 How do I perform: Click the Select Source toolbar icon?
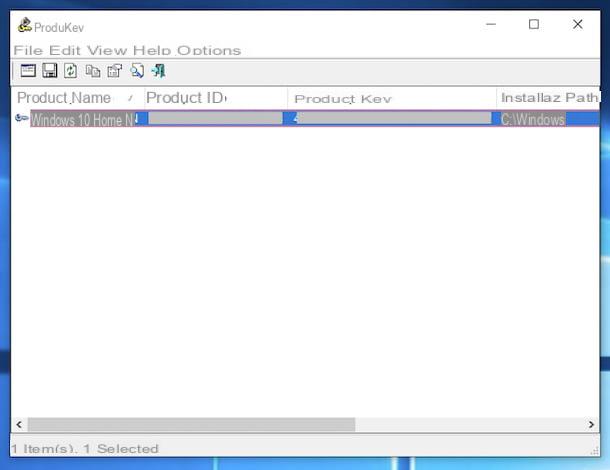(x=28, y=71)
